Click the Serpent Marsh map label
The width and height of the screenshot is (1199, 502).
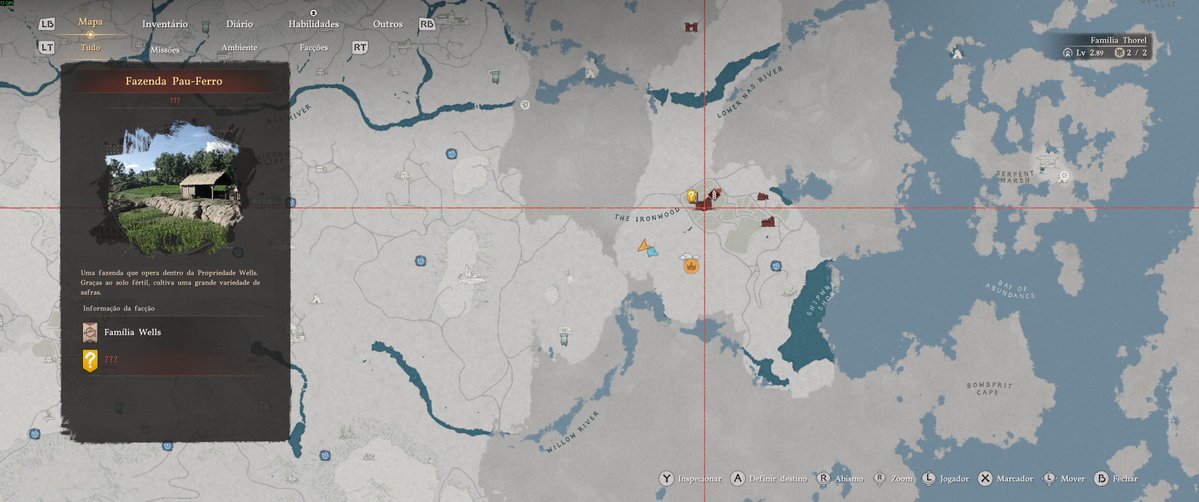pyautogui.click(x=1016, y=178)
